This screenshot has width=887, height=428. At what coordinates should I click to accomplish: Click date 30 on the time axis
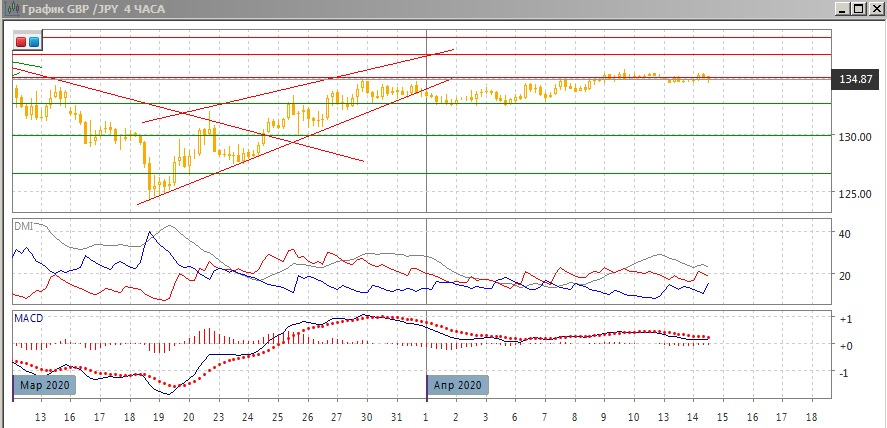click(x=367, y=415)
